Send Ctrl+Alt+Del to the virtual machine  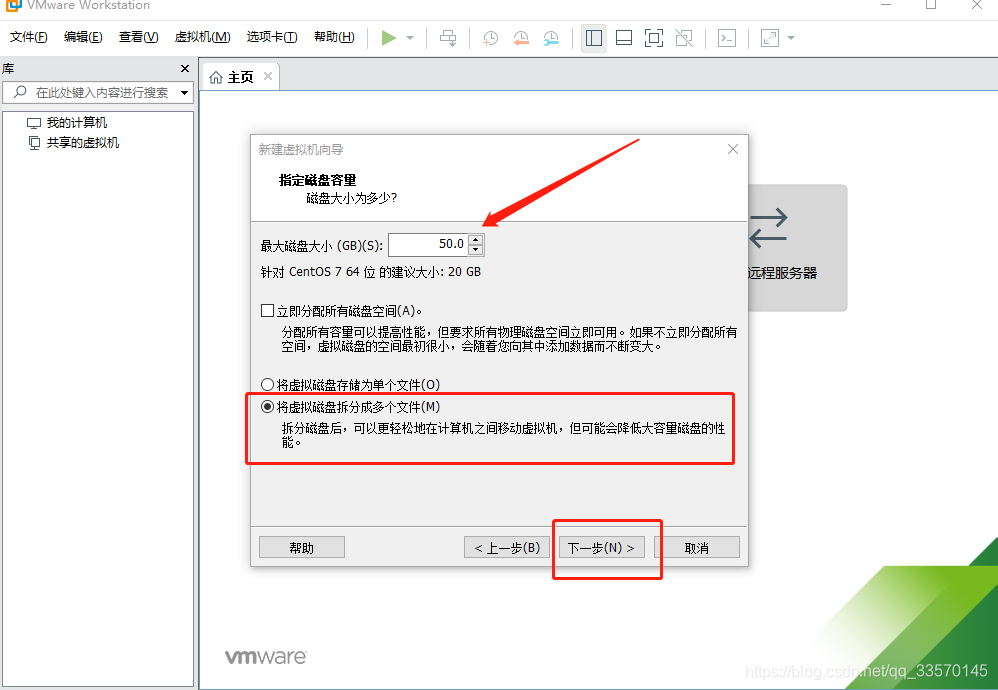[448, 37]
